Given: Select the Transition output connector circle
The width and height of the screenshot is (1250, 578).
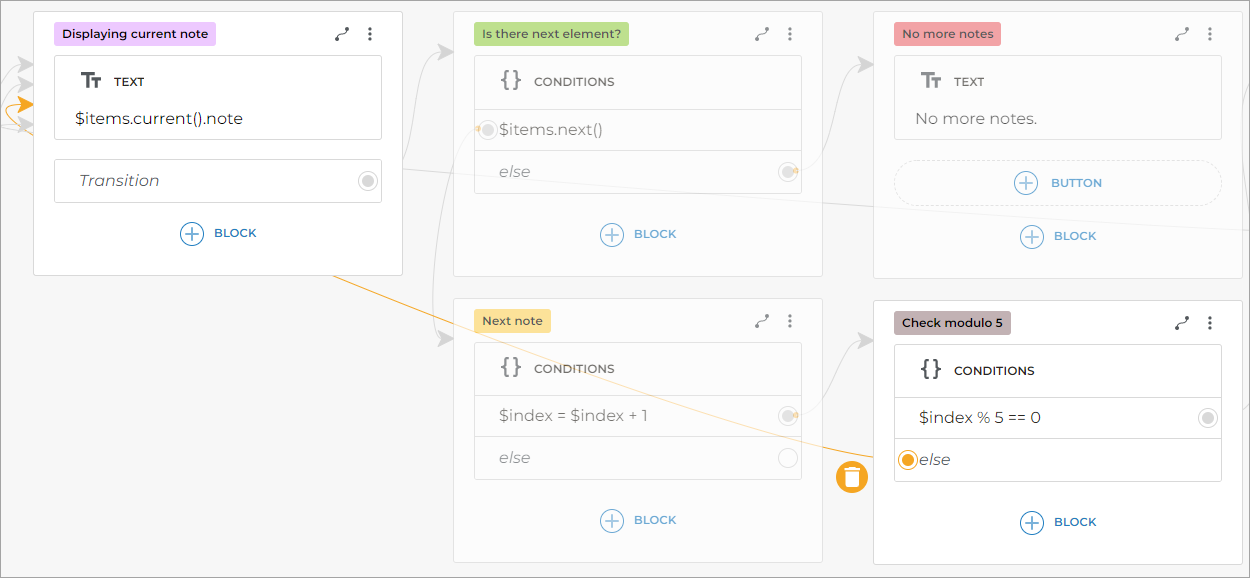Looking at the screenshot, I should point(368,181).
